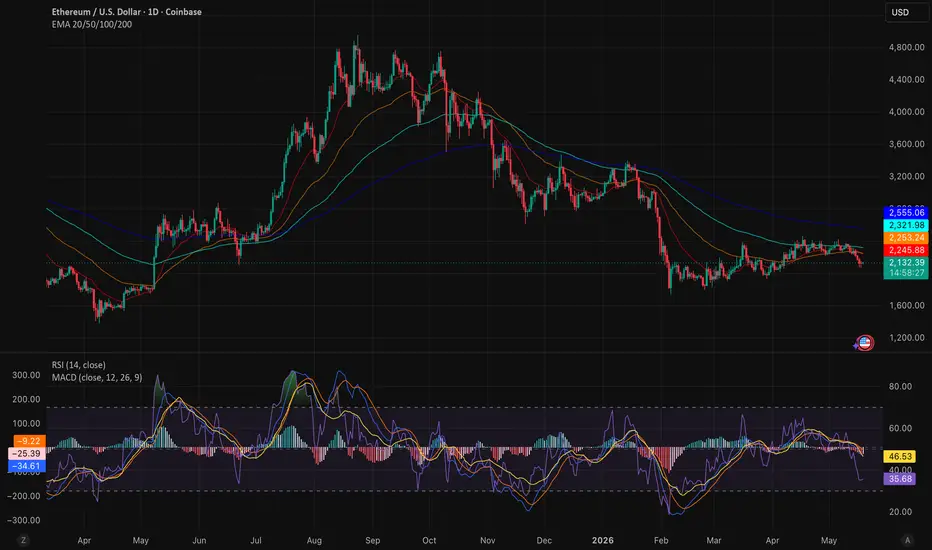The width and height of the screenshot is (932, 550).
Task: Click the 2026 year label on time axis
Action: [603, 540]
